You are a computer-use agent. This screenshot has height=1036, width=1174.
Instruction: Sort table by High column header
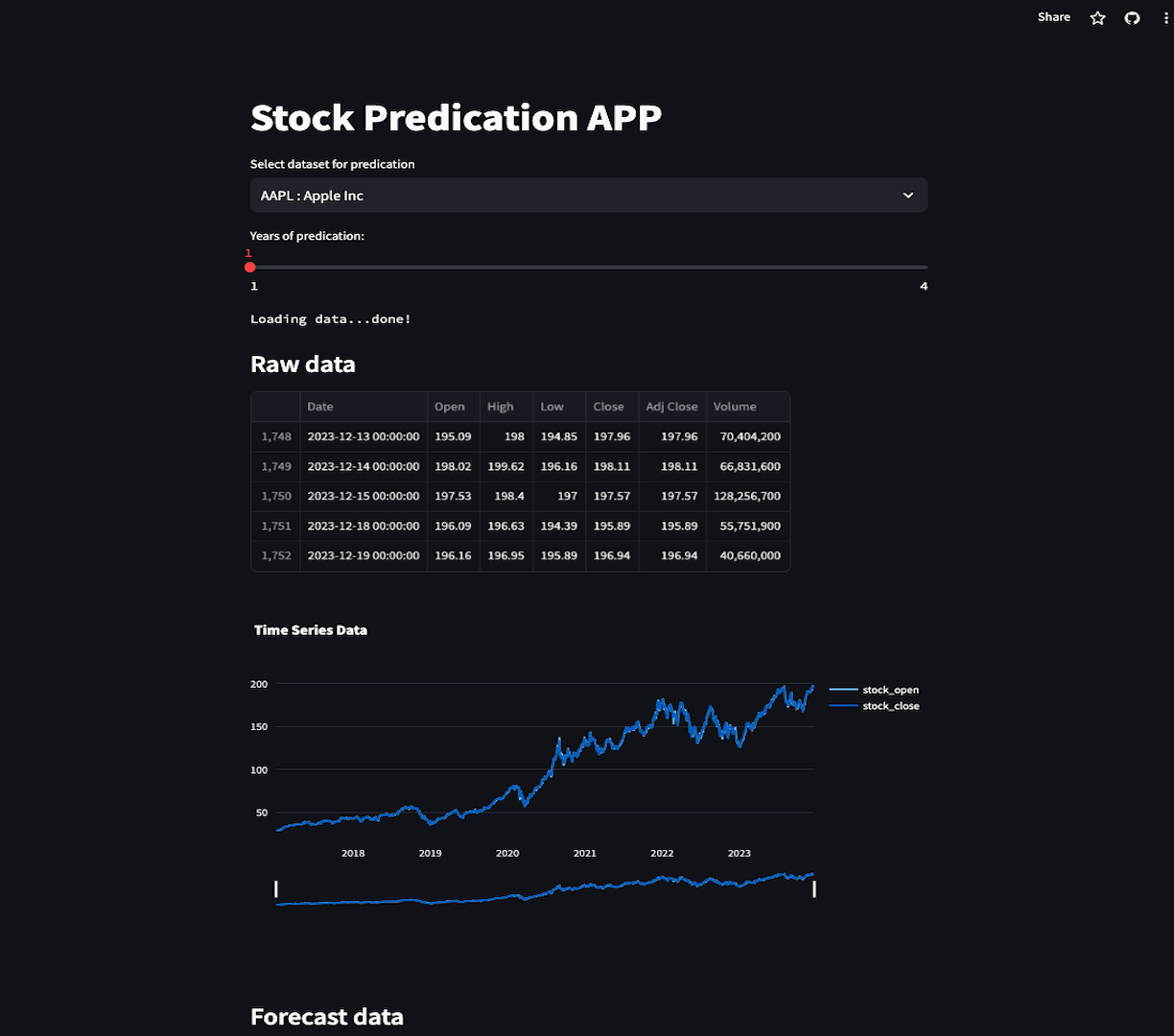click(x=500, y=407)
